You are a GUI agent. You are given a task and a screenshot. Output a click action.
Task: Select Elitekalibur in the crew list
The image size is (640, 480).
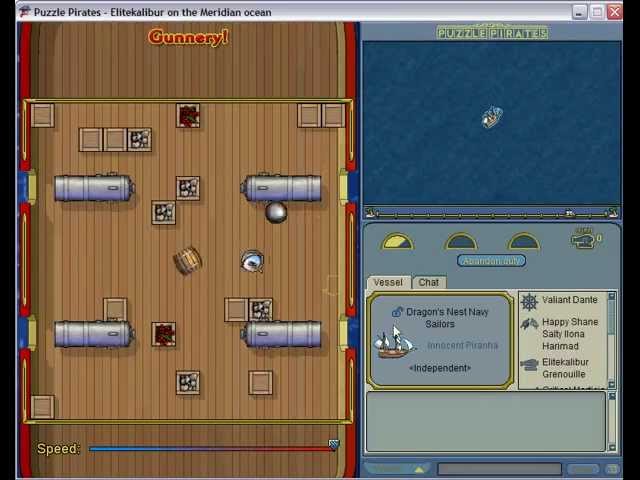click(565, 362)
